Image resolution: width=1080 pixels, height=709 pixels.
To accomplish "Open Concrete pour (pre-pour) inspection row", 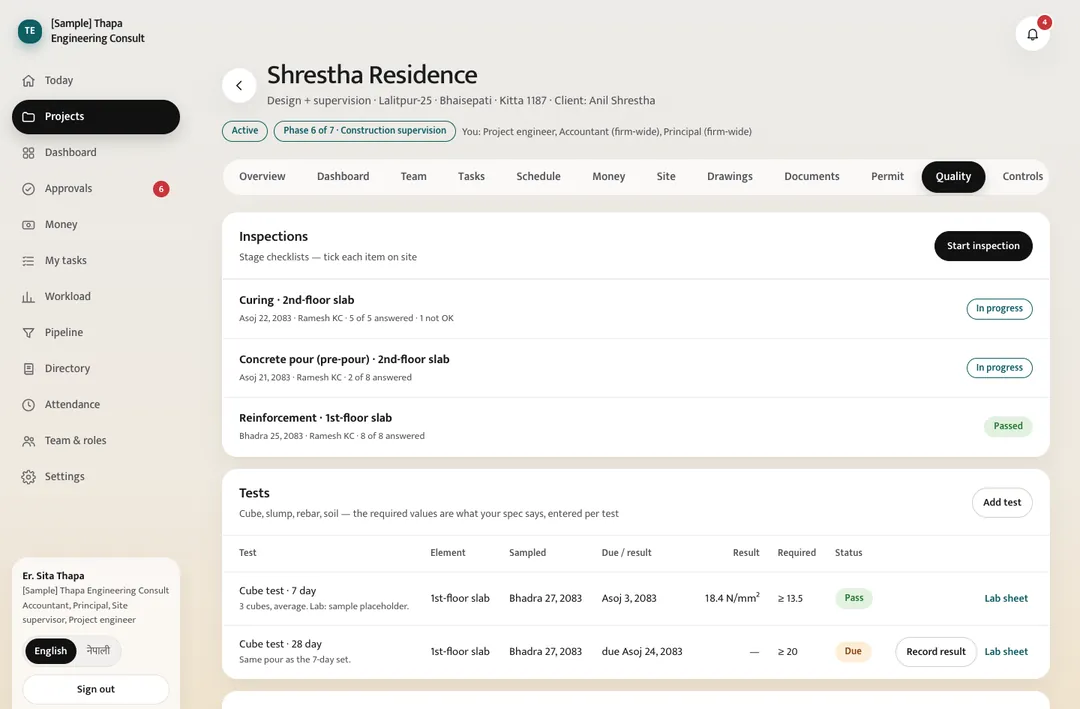I will point(635,368).
